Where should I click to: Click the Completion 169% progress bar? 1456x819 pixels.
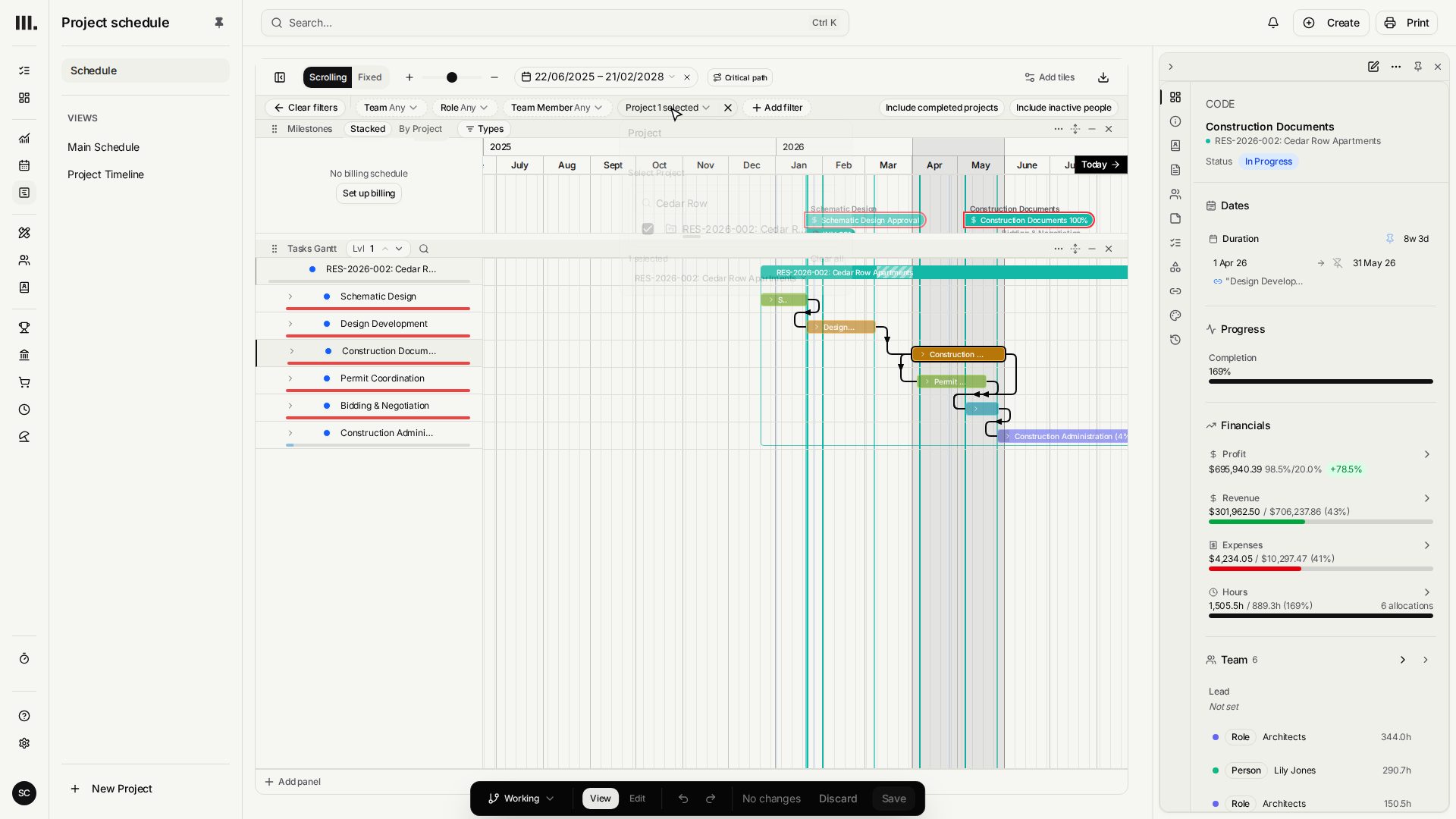(1320, 381)
